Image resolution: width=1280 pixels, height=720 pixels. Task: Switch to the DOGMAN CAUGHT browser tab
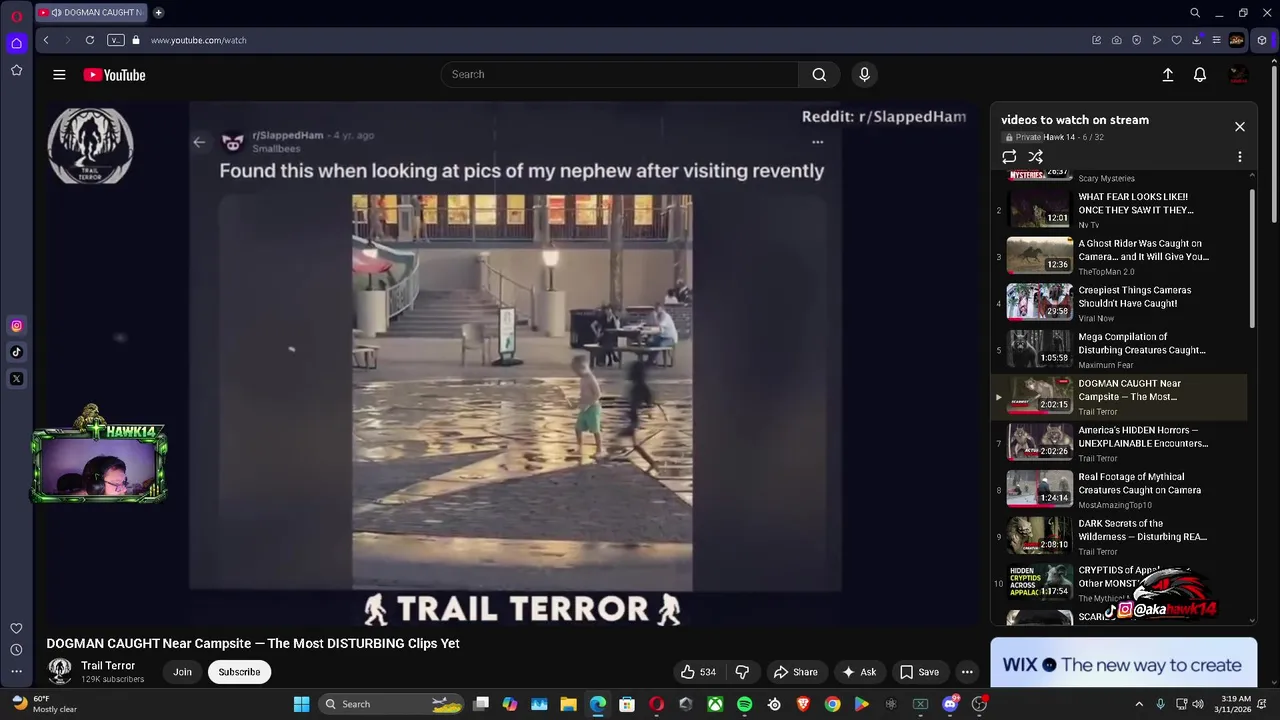(x=90, y=13)
